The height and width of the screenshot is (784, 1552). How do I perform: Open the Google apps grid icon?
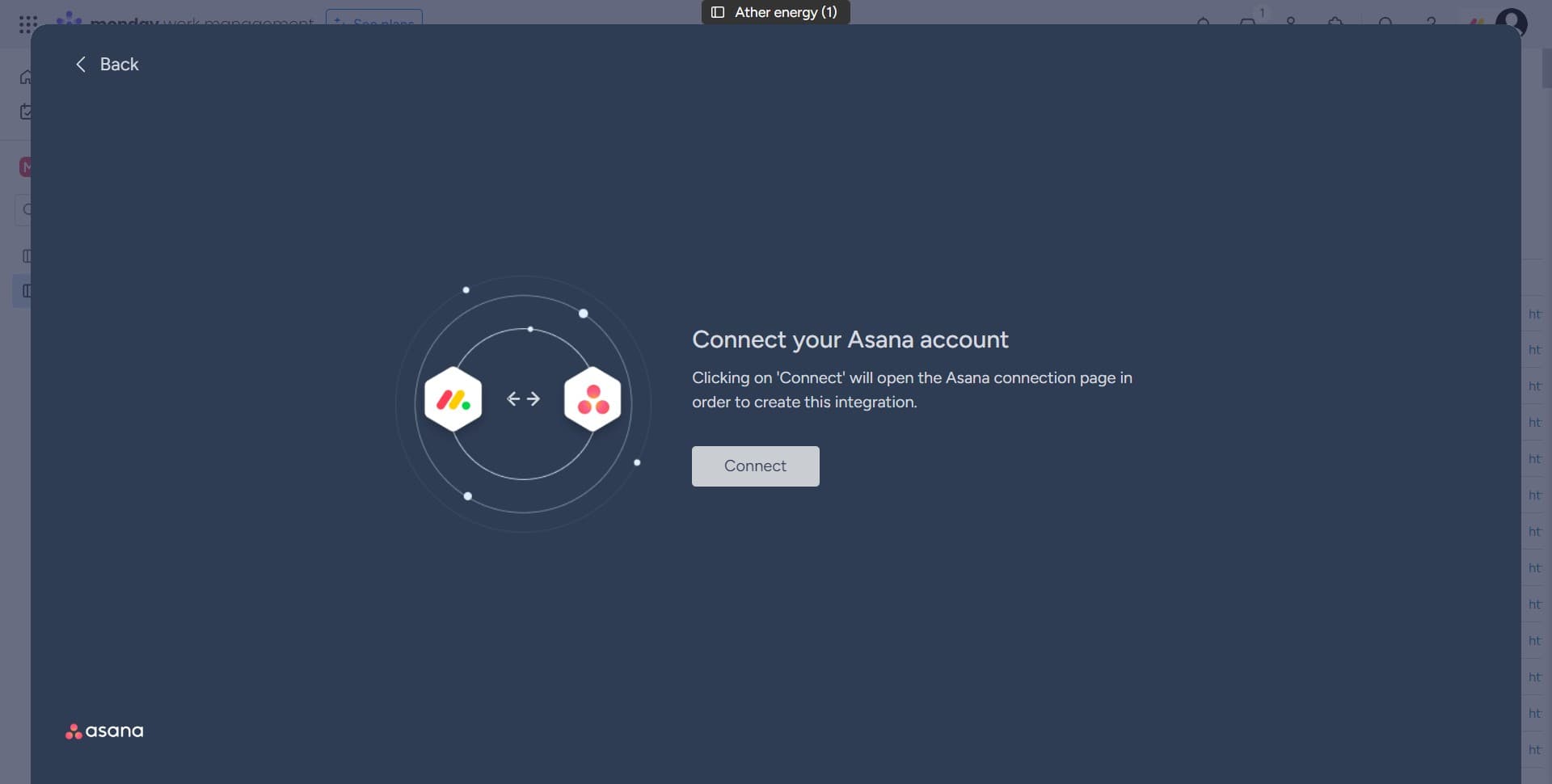pyautogui.click(x=27, y=23)
